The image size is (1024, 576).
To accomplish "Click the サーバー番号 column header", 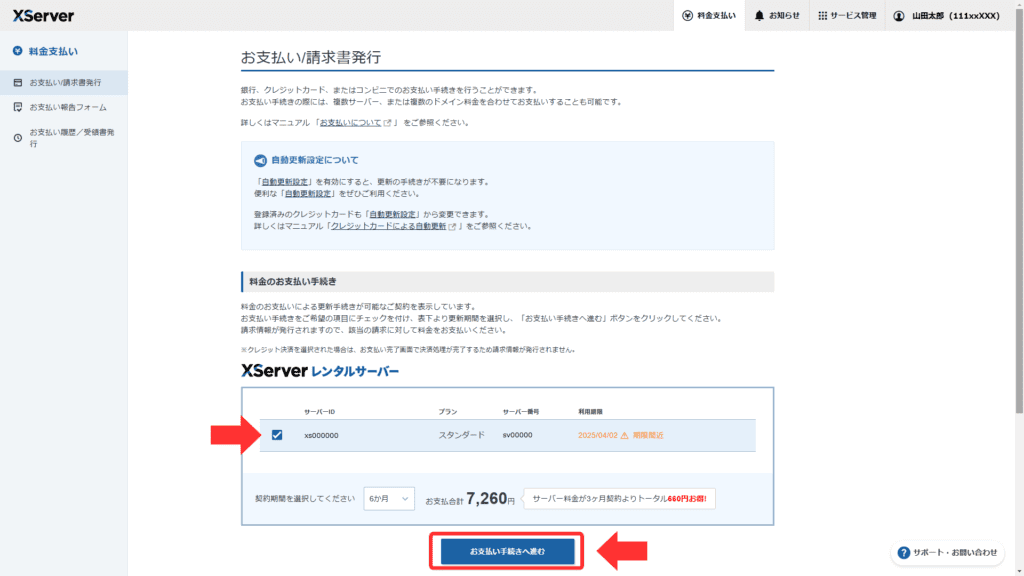I will [x=520, y=412].
